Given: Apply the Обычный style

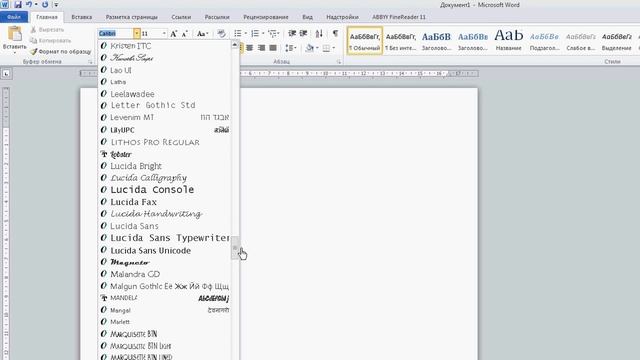Looking at the screenshot, I should click(365, 41).
